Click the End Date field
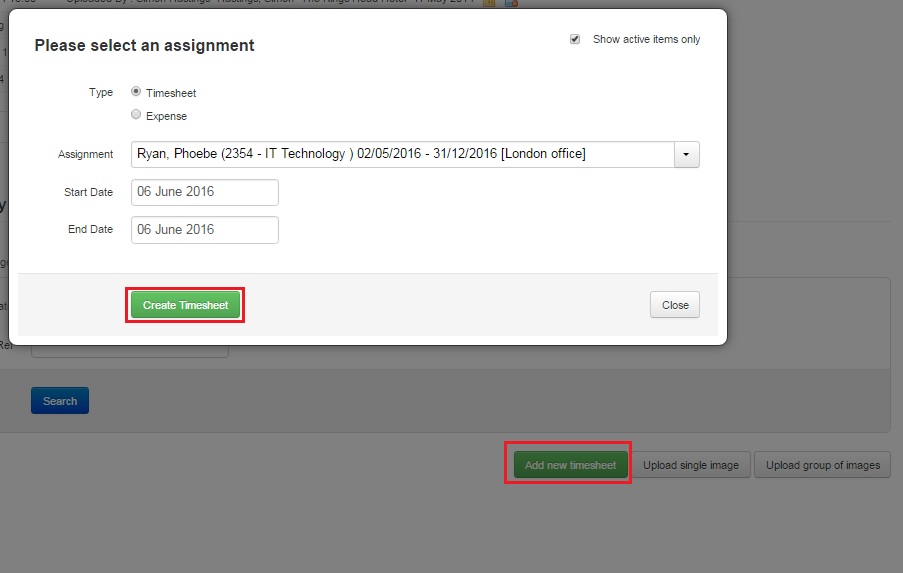This screenshot has width=903, height=573. (x=204, y=230)
